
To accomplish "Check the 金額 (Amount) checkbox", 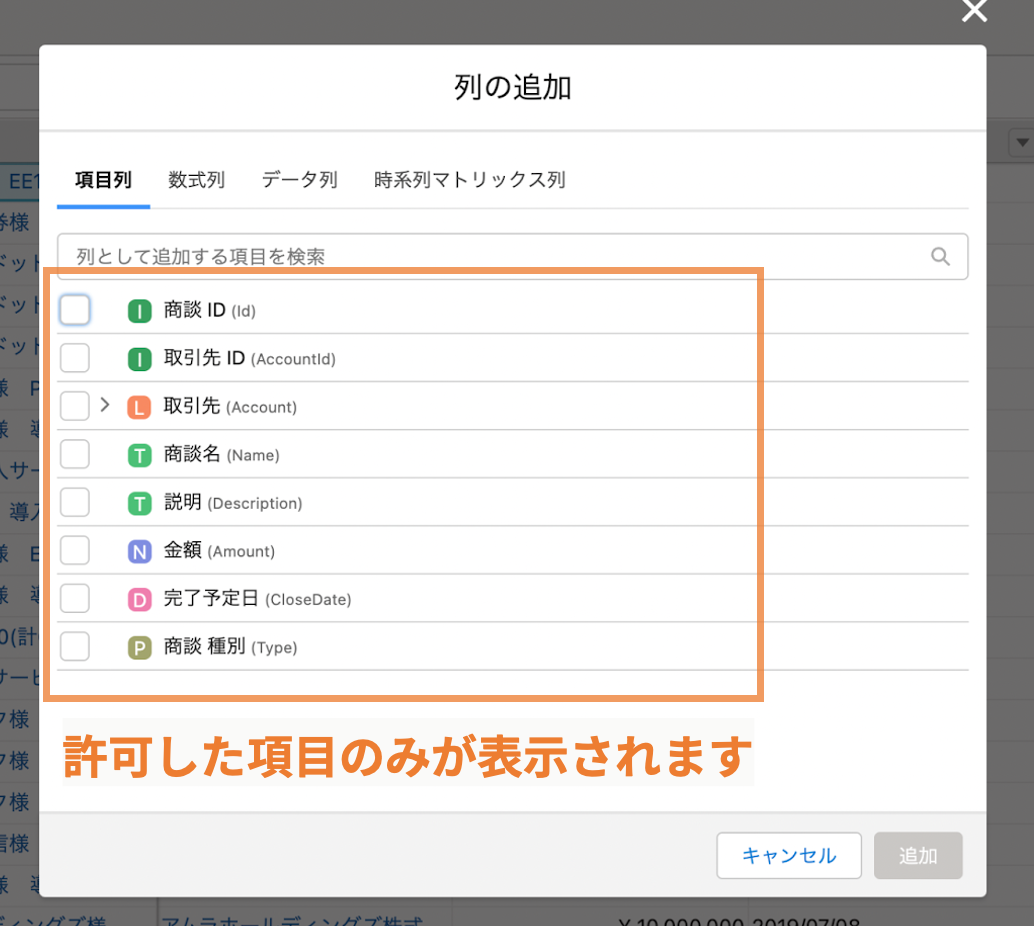I will click(x=75, y=551).
